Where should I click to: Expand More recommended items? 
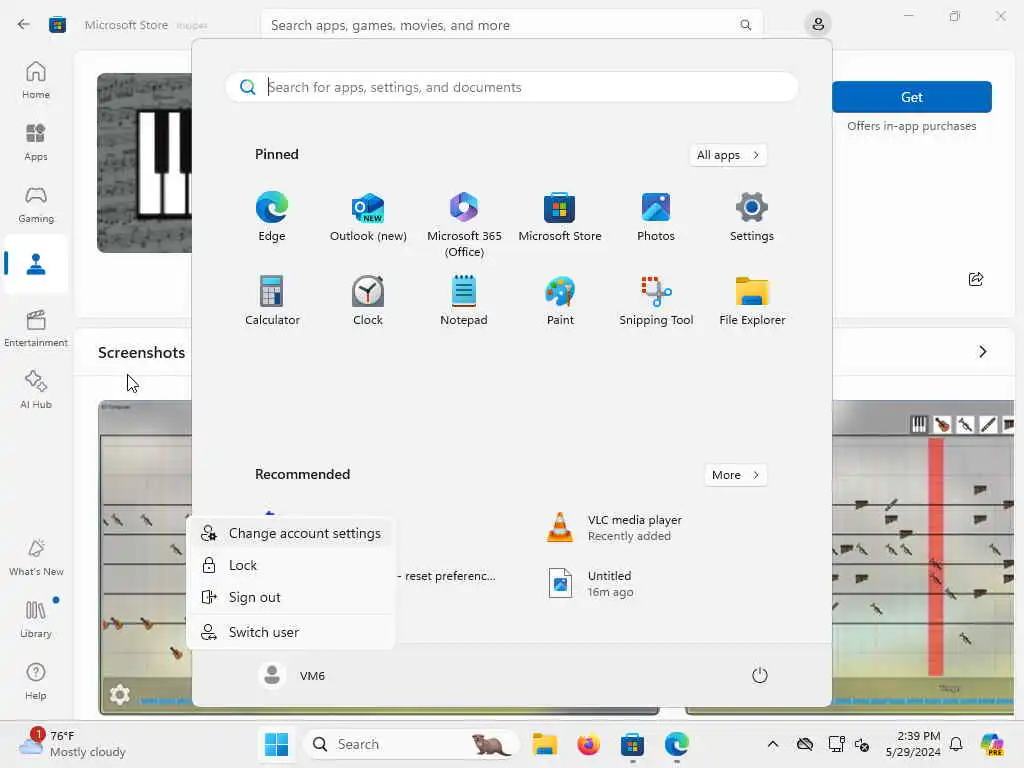(x=735, y=475)
